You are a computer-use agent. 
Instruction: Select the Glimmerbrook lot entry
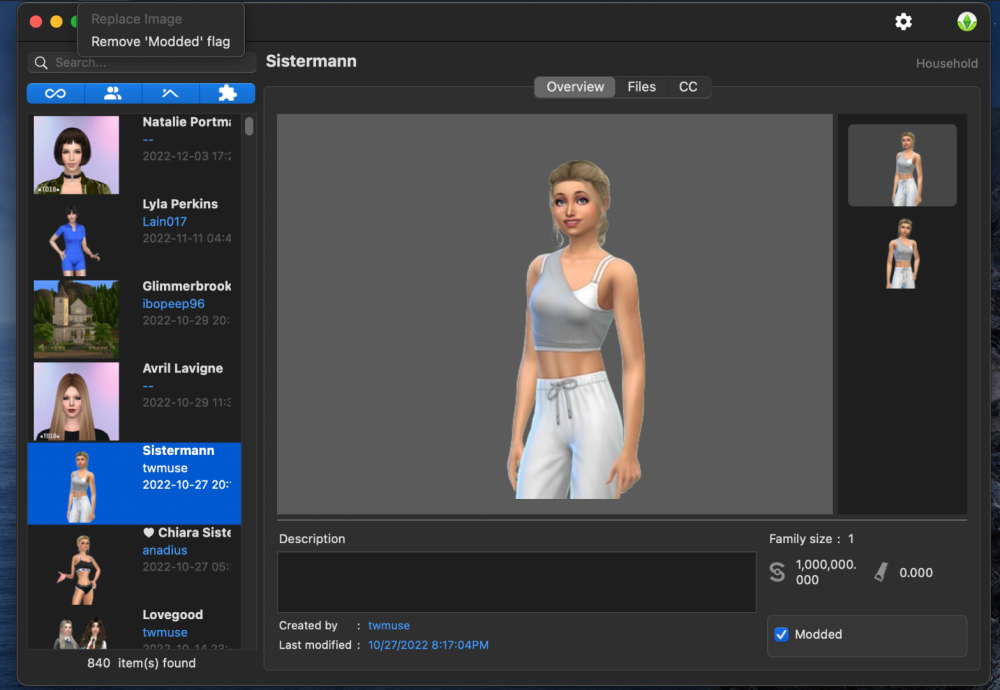coord(134,319)
